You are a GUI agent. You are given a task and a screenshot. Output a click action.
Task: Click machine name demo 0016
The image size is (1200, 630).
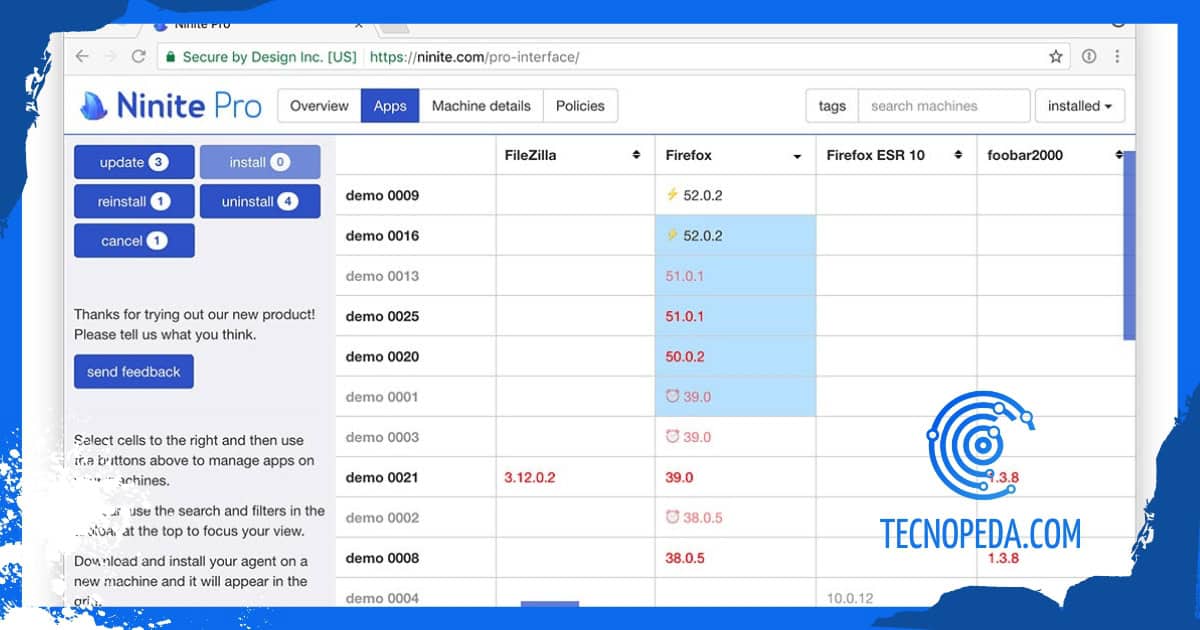point(382,236)
